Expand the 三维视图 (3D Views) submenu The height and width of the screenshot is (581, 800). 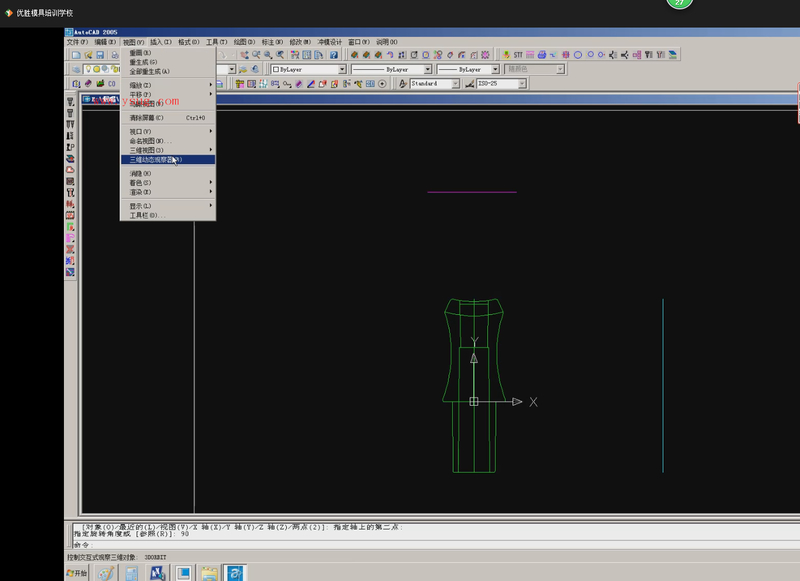168,150
